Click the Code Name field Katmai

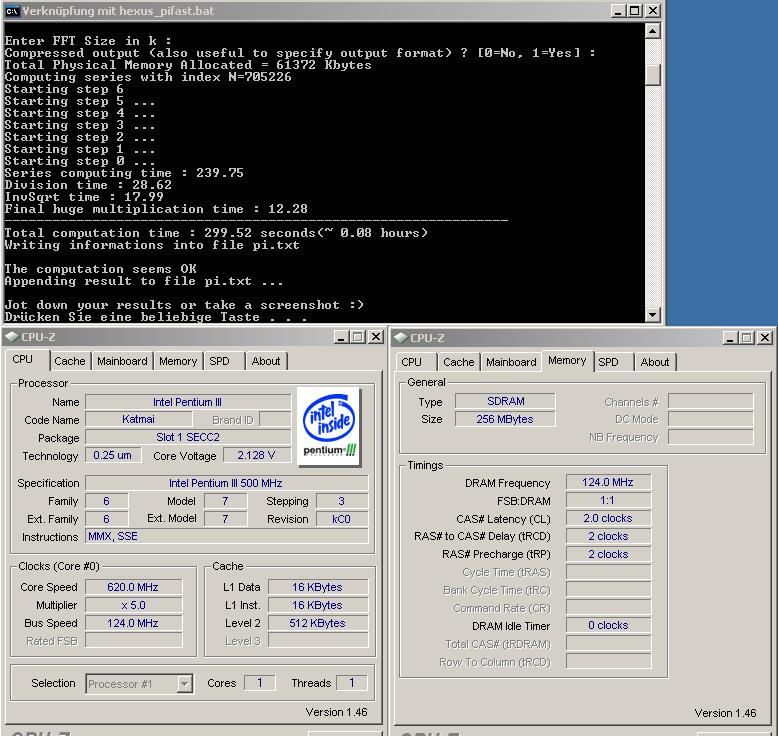click(x=138, y=419)
